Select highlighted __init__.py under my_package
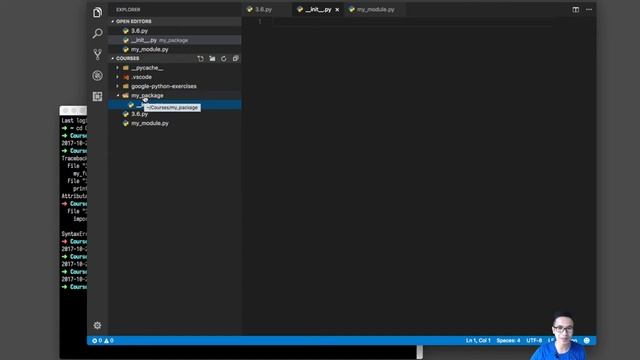Viewport: 640px width, 360px height. pos(175,105)
